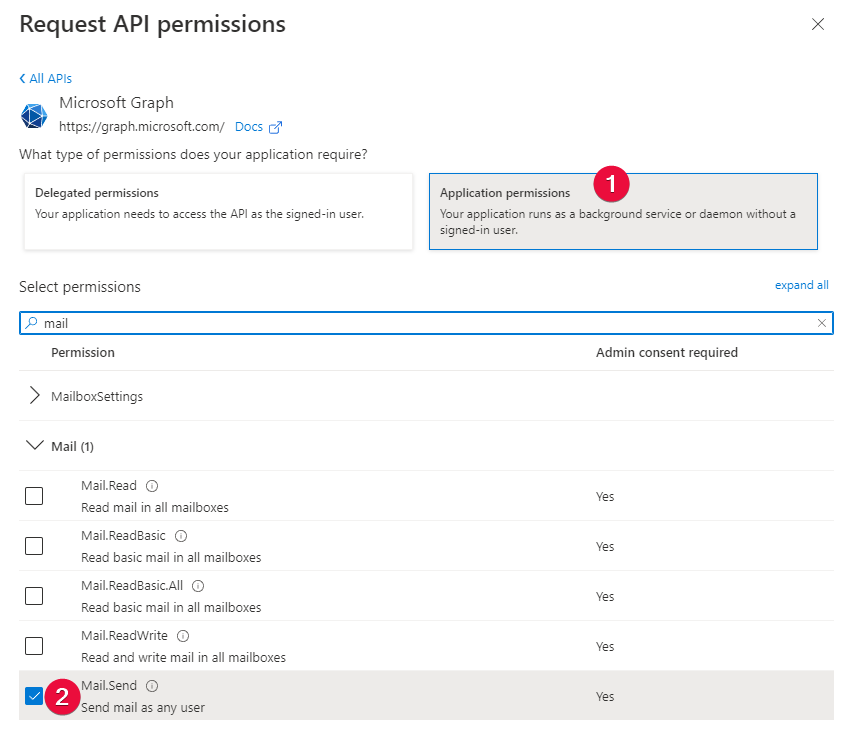Check the Mail.ReadBasic checkbox

tap(34, 546)
